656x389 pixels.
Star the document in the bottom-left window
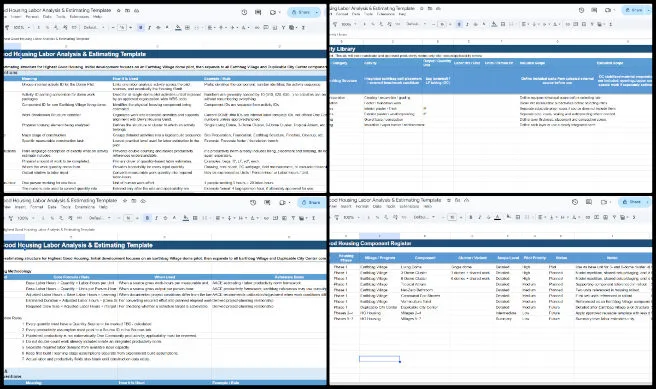click(125, 201)
